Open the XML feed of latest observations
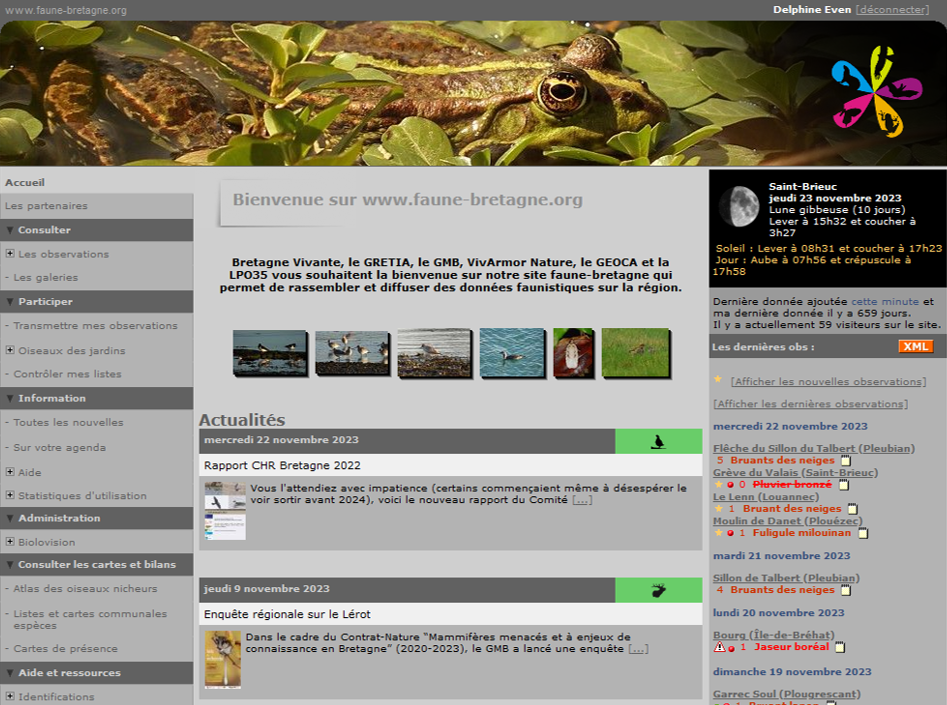Image resolution: width=947 pixels, height=705 pixels. (x=916, y=346)
